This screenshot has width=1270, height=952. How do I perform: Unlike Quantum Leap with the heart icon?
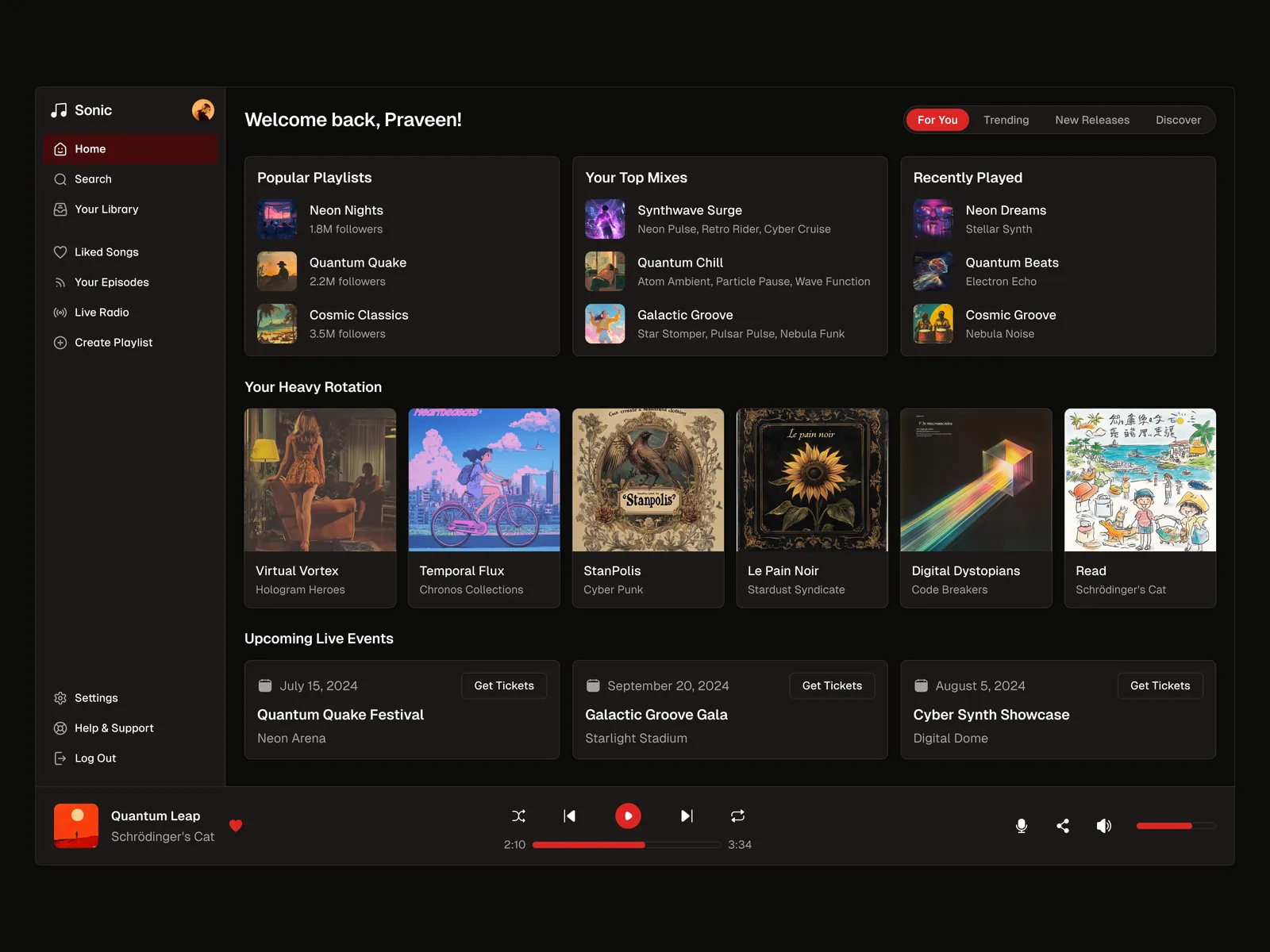coord(236,825)
